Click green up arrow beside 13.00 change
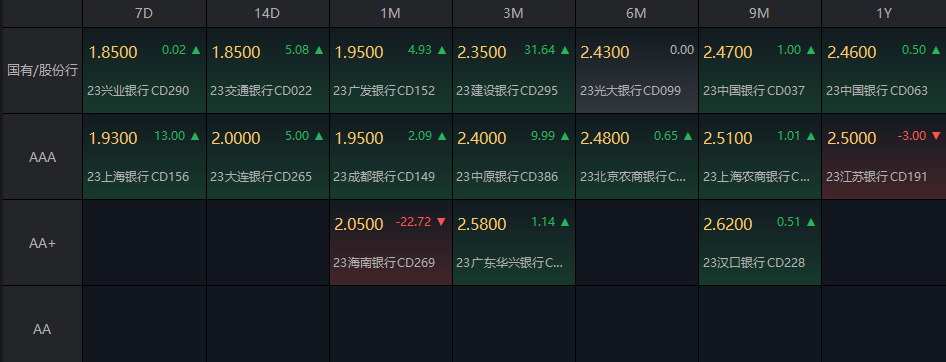The height and width of the screenshot is (362, 946). [x=195, y=136]
